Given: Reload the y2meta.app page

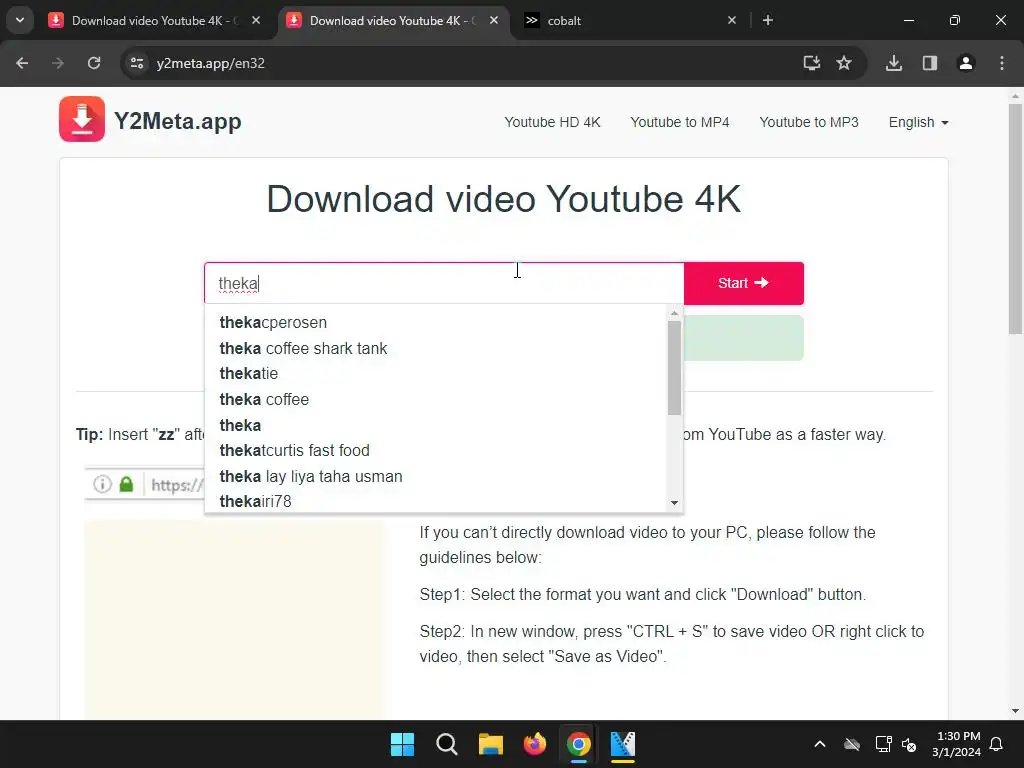Looking at the screenshot, I should coord(94,63).
